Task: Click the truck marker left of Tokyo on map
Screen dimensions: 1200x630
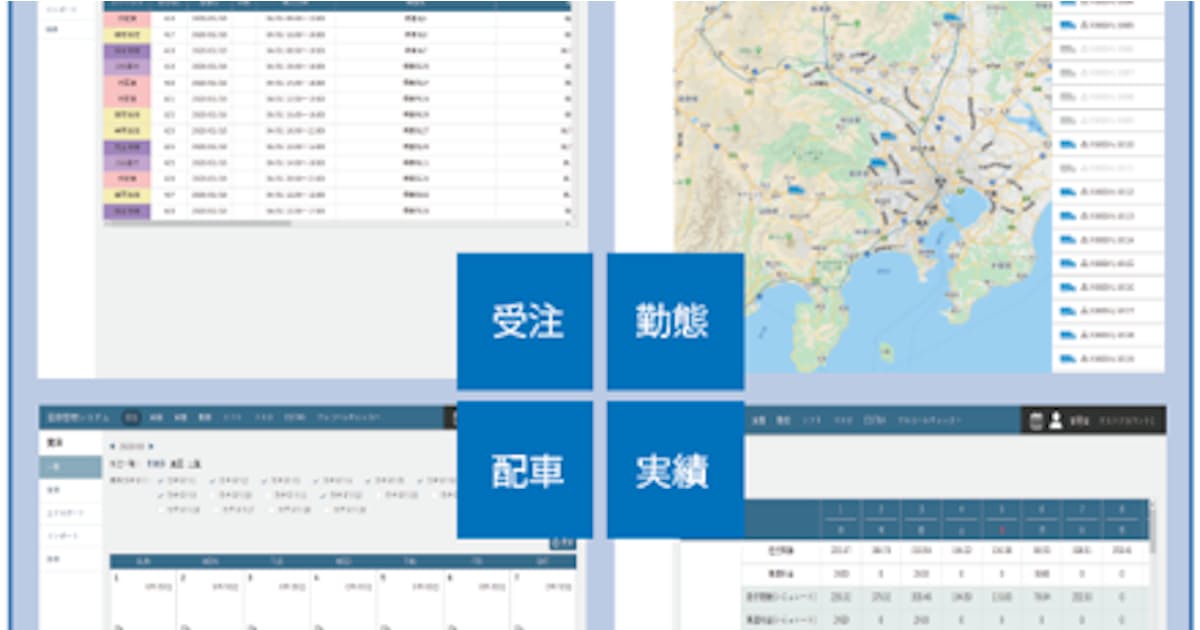Action: (x=876, y=161)
